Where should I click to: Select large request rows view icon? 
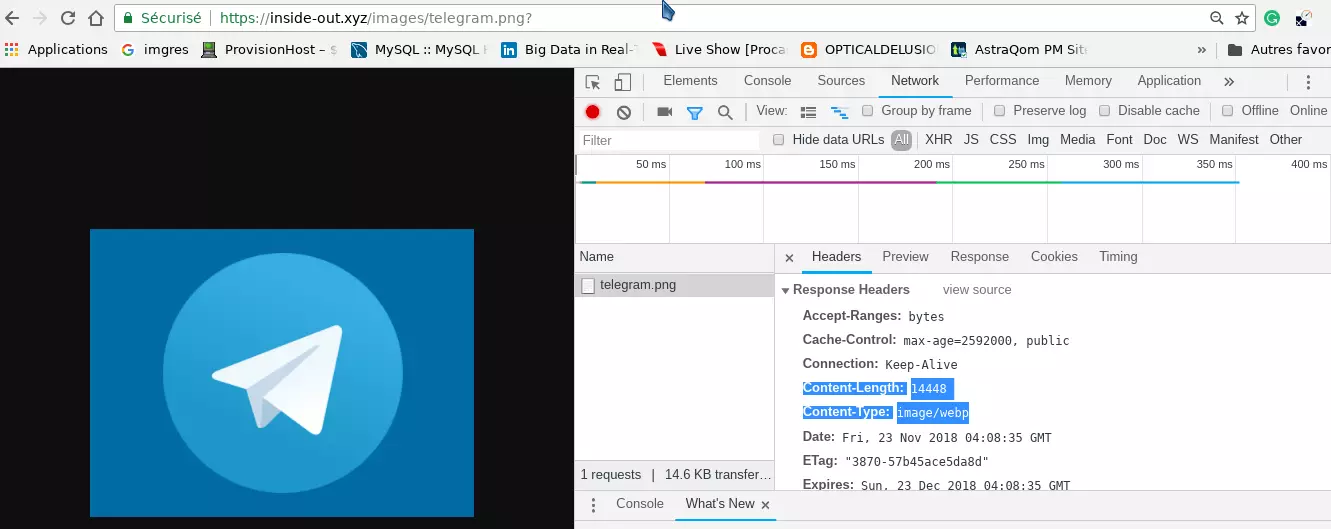point(809,112)
